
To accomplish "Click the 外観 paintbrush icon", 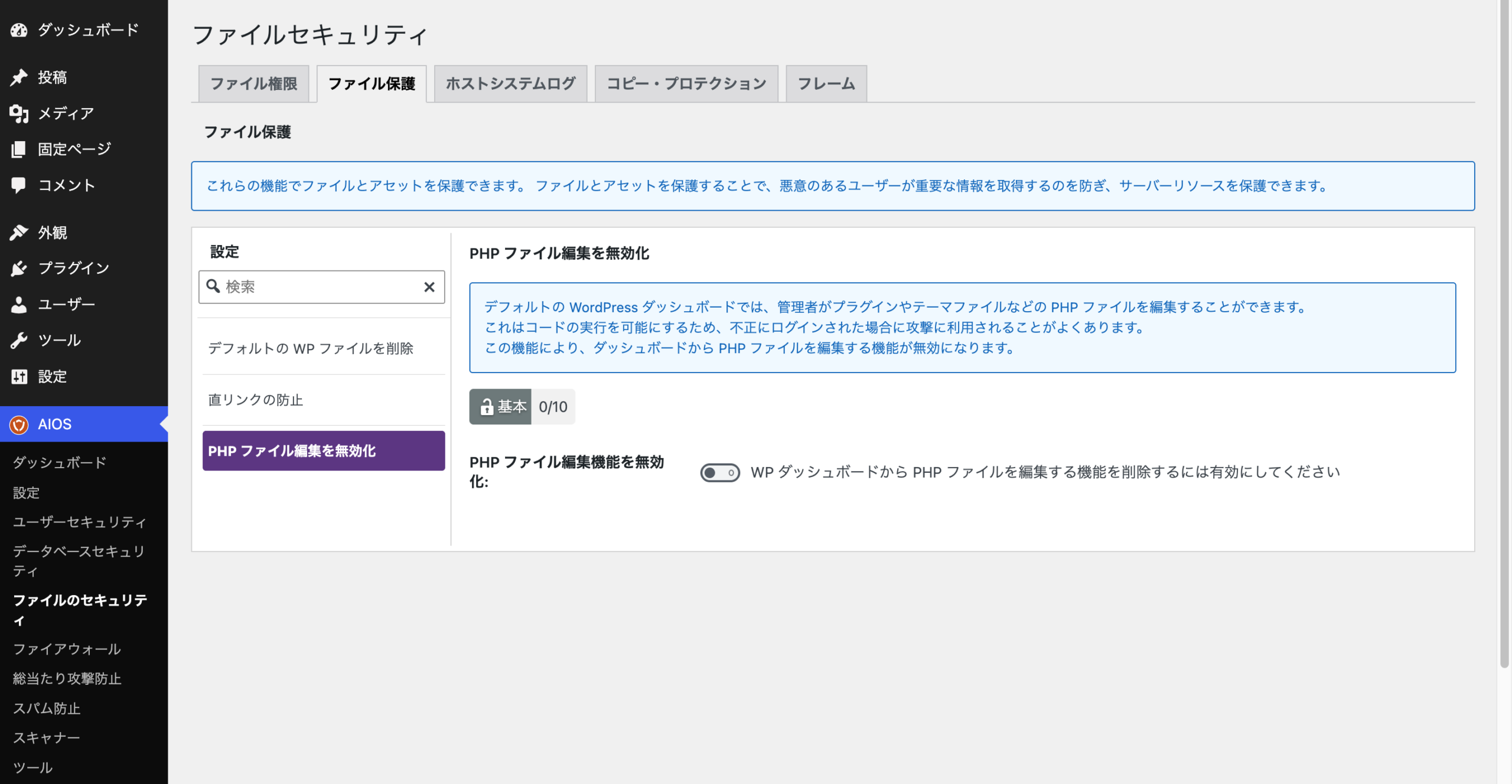I will 19,233.
